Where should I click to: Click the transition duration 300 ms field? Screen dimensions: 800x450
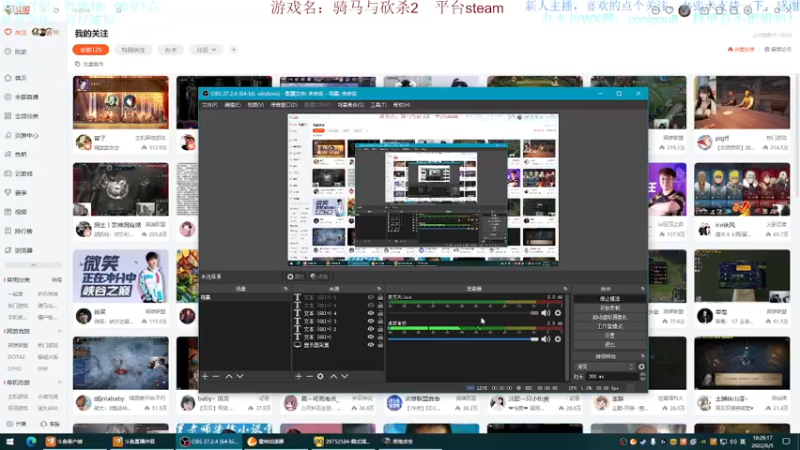[x=611, y=377]
